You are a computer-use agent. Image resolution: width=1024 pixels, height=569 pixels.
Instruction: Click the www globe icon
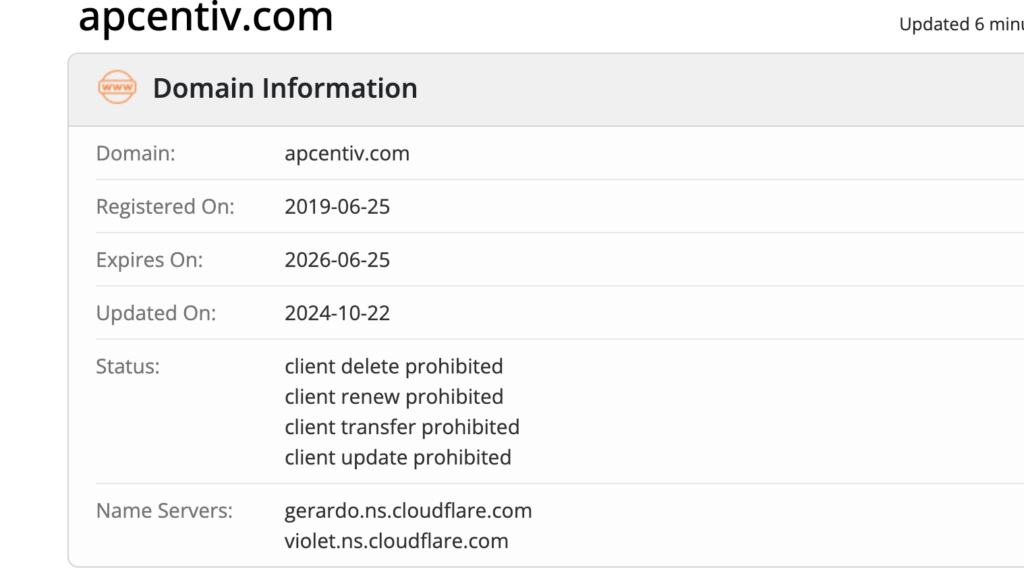click(117, 88)
